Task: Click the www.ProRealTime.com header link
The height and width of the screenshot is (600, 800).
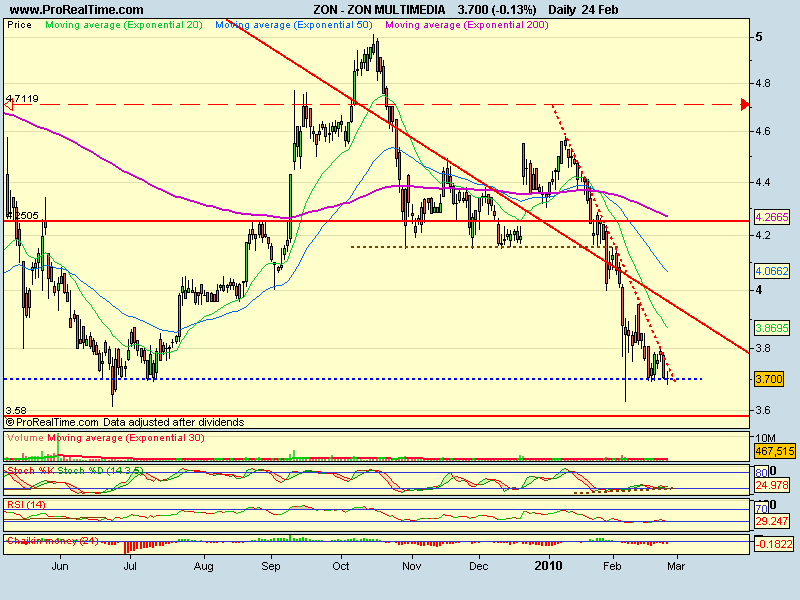Action: click(x=77, y=10)
